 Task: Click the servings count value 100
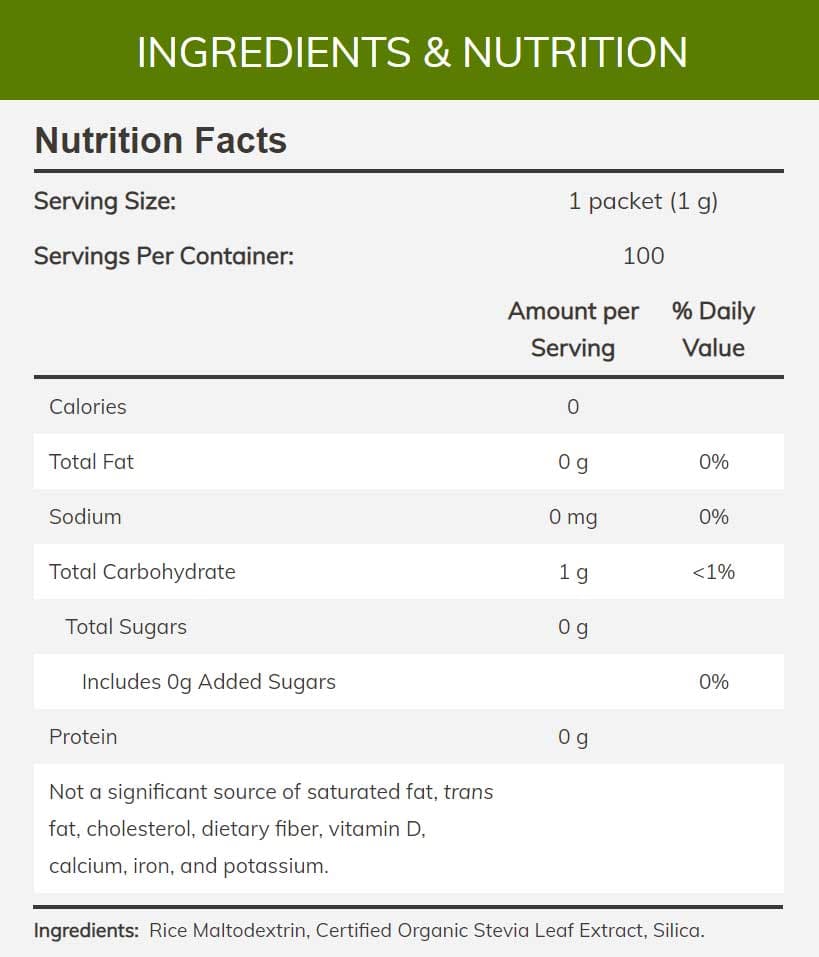pos(643,256)
